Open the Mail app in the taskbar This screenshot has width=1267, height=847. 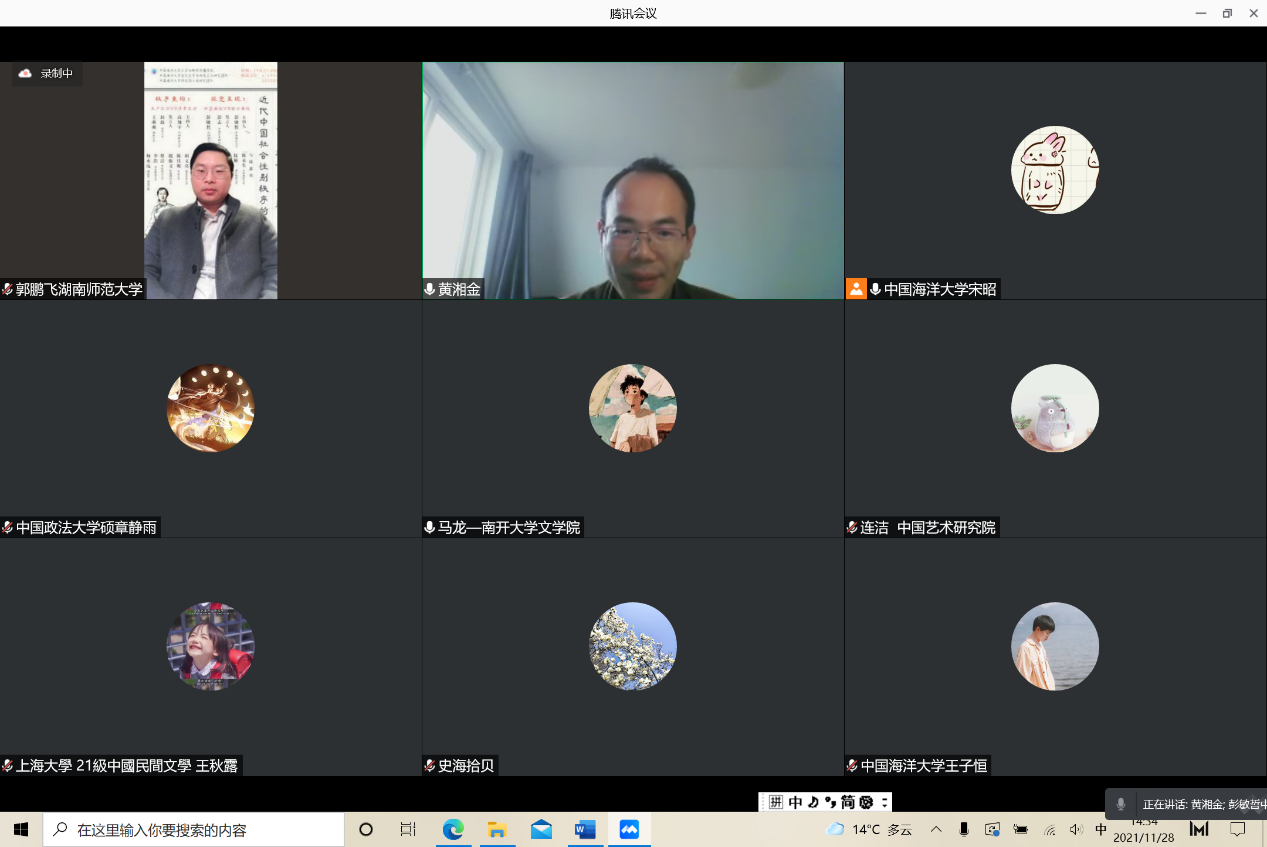(x=541, y=829)
